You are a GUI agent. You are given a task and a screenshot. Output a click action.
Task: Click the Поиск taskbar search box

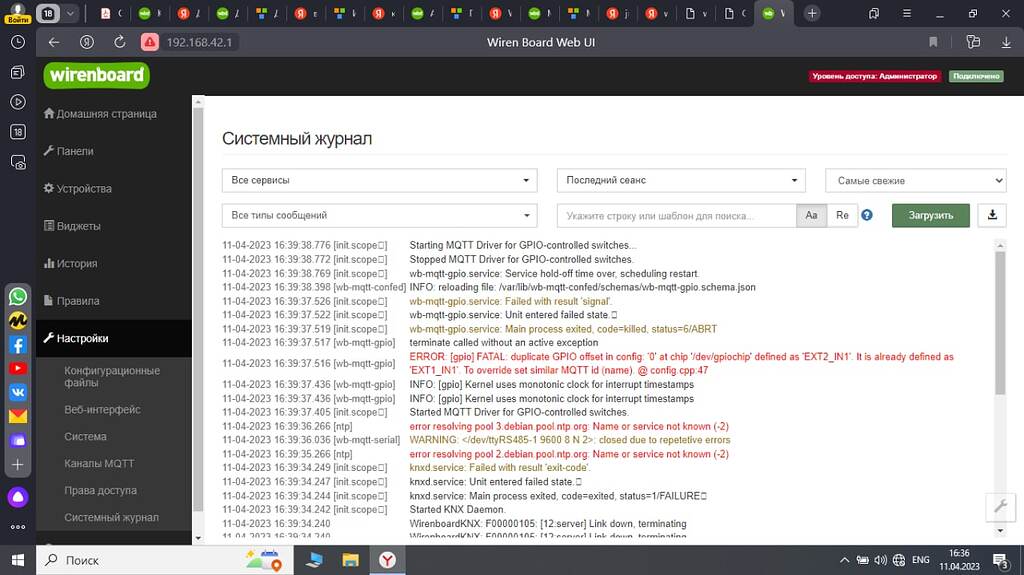coord(163,561)
